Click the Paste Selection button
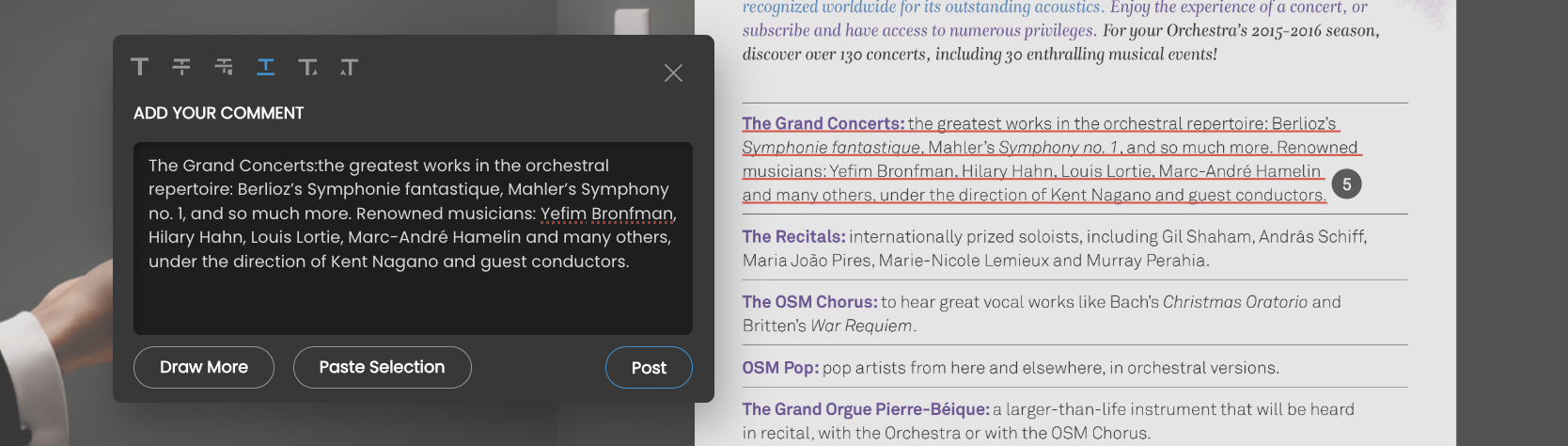 (382, 367)
